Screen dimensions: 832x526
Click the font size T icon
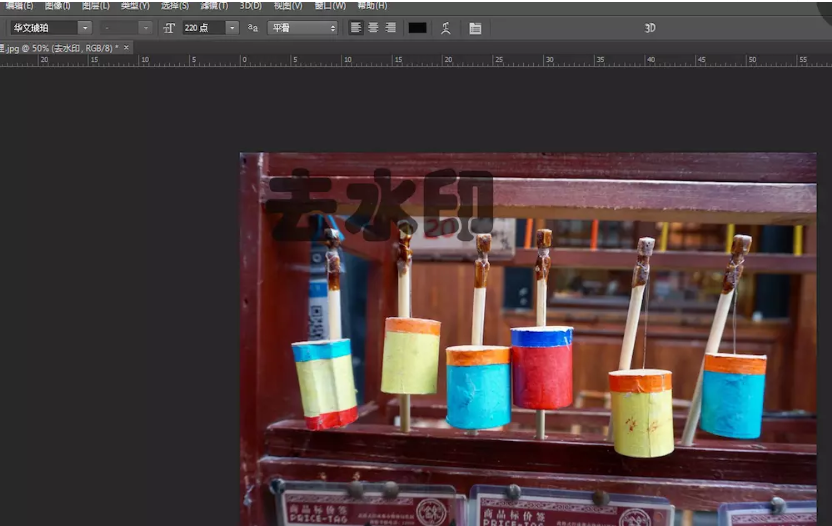point(169,28)
